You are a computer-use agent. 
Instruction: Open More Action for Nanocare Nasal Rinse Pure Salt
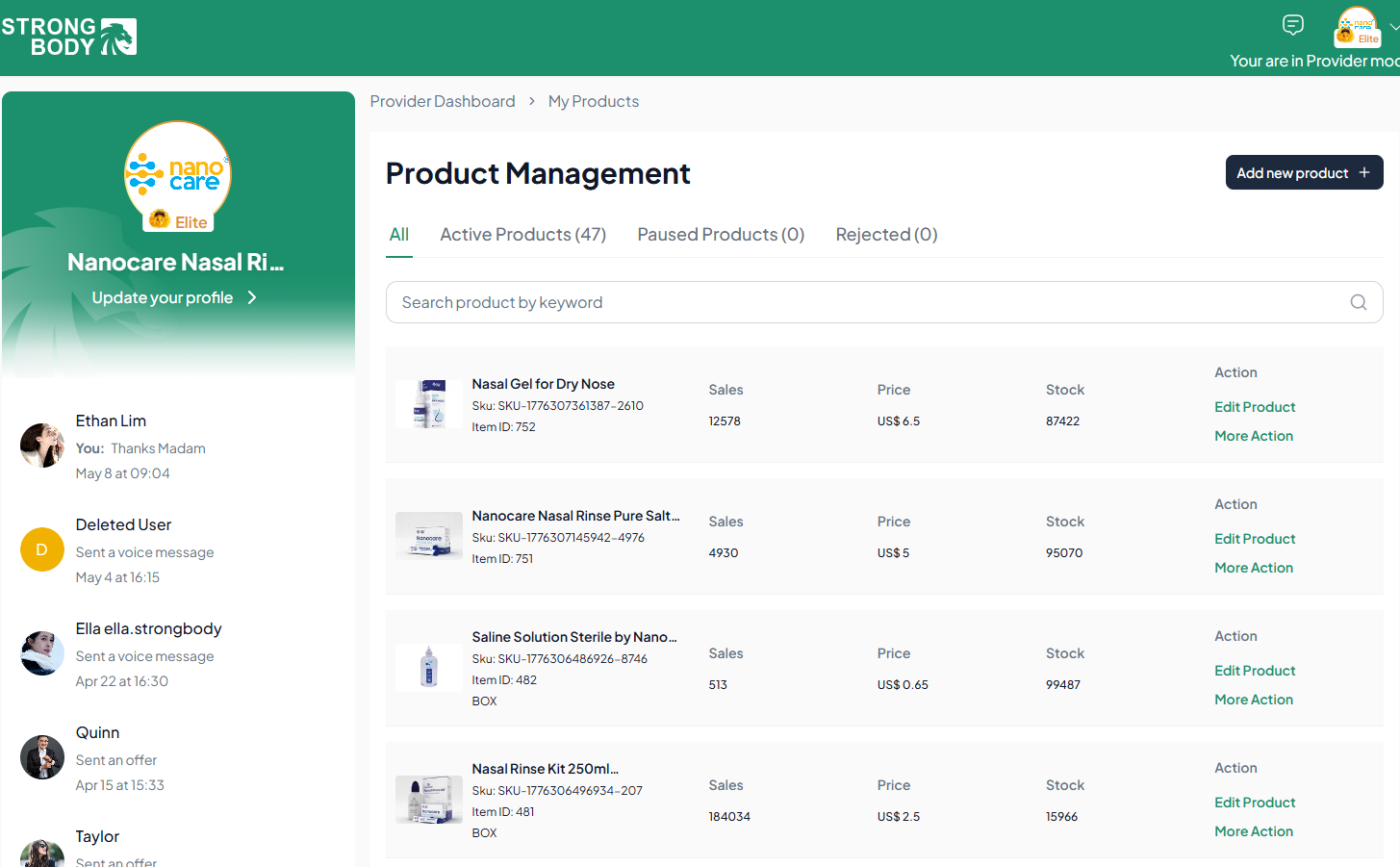(1254, 568)
